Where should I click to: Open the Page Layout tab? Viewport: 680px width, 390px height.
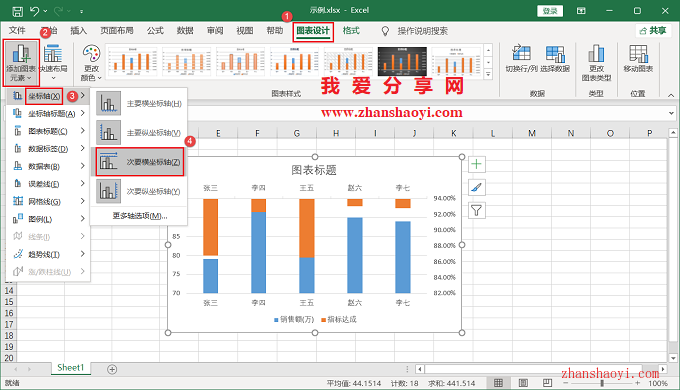point(117,31)
